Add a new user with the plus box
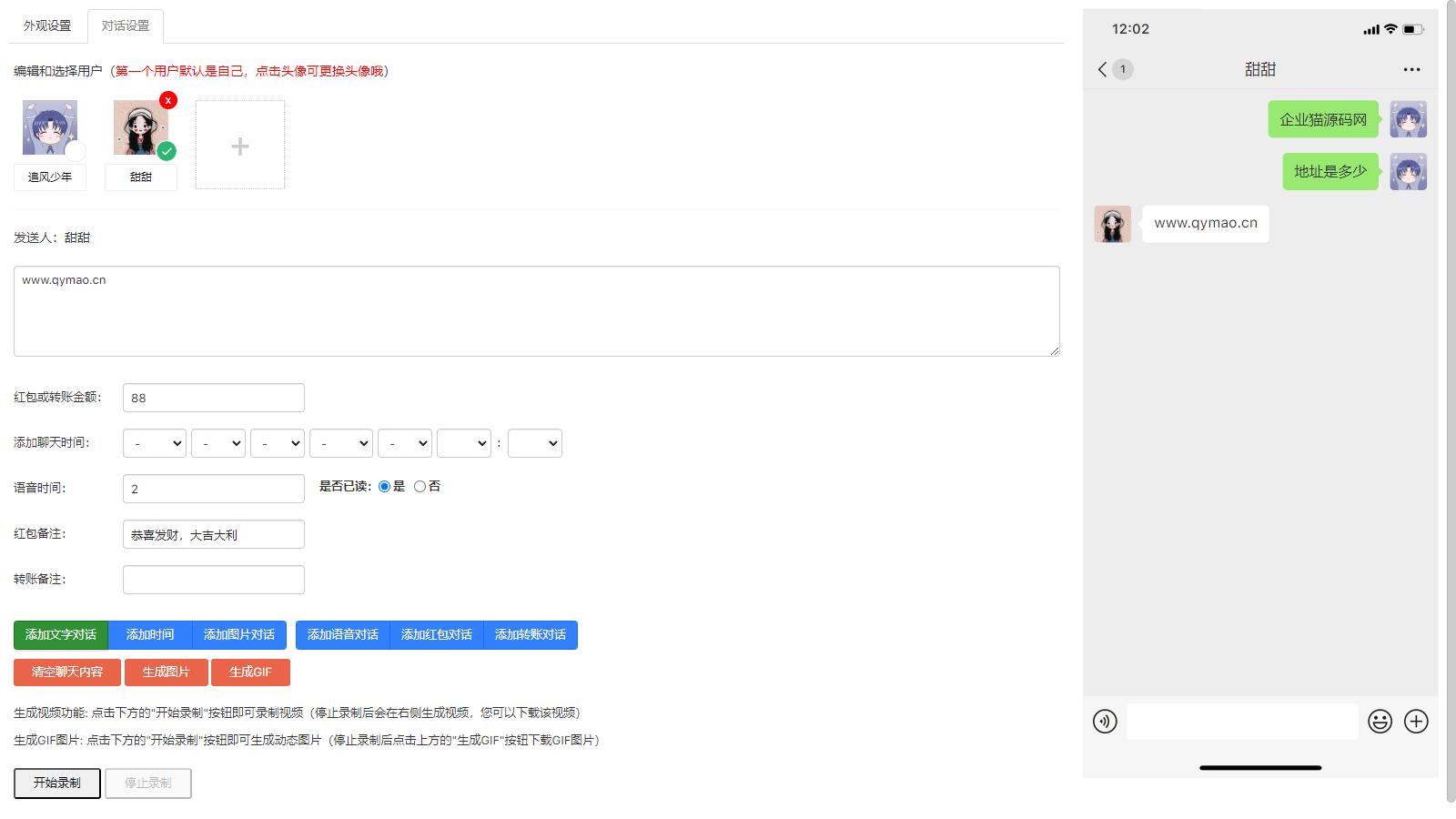The width and height of the screenshot is (1456, 819). [x=240, y=145]
